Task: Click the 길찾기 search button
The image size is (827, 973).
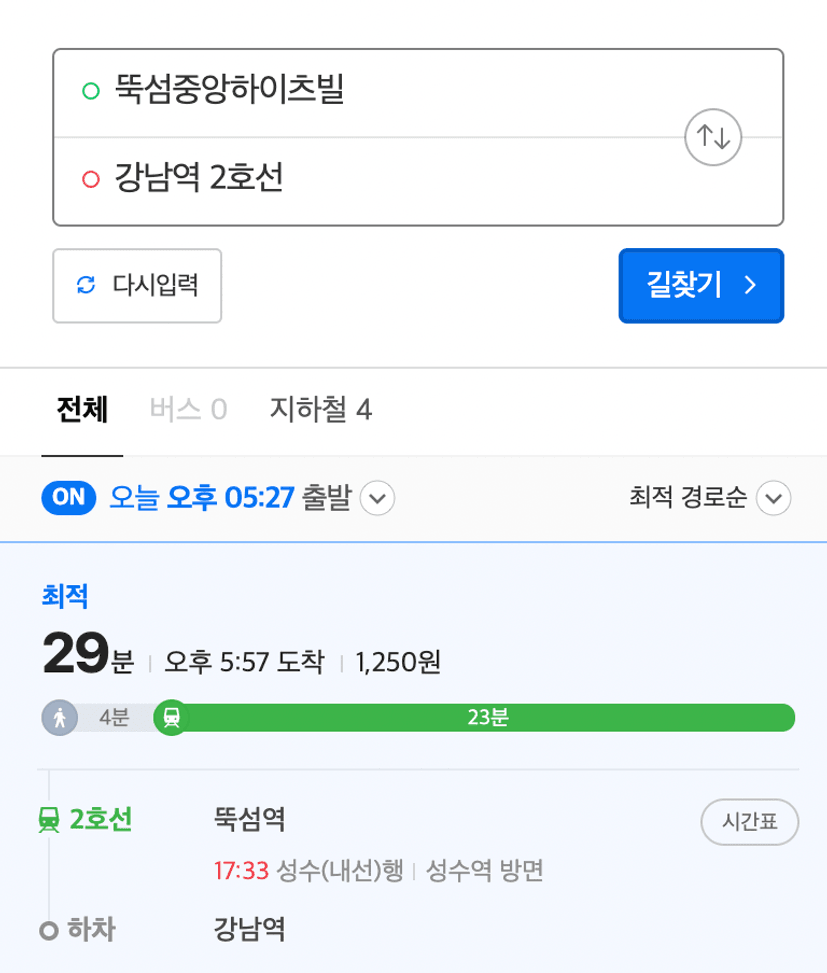Action: pyautogui.click(x=701, y=285)
